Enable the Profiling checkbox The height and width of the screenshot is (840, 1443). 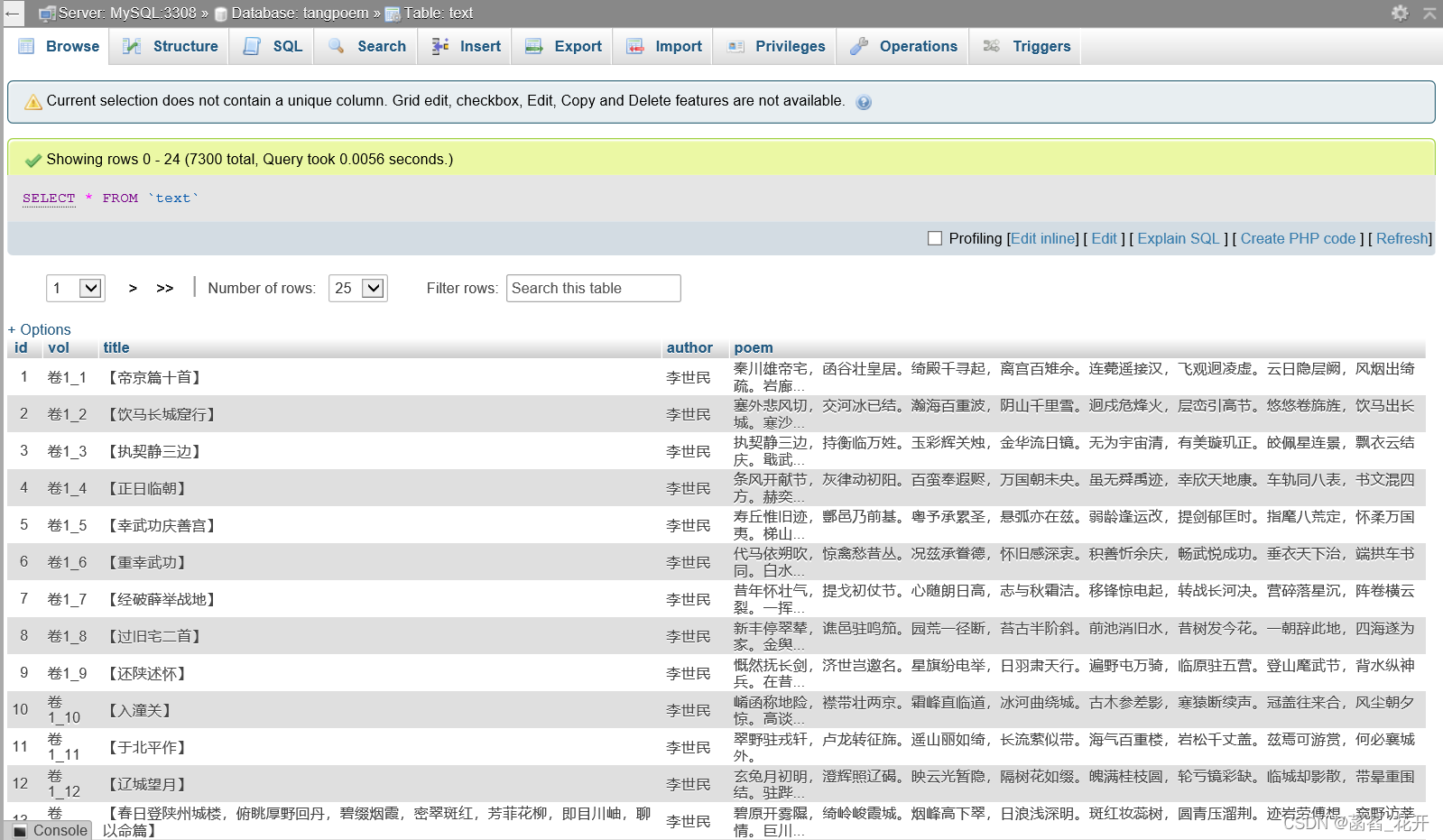935,238
